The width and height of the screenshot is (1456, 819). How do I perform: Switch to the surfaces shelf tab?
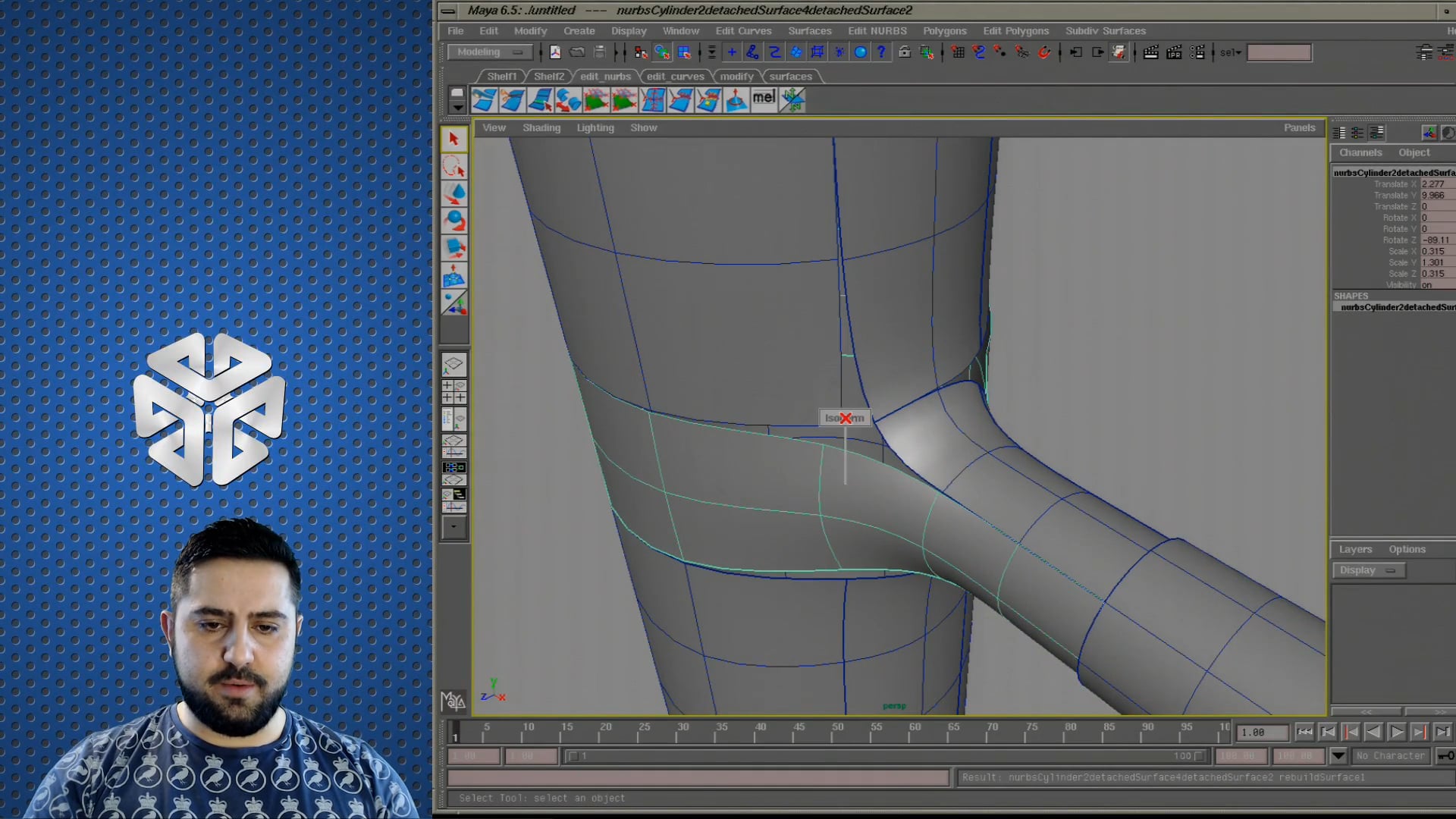[790, 76]
